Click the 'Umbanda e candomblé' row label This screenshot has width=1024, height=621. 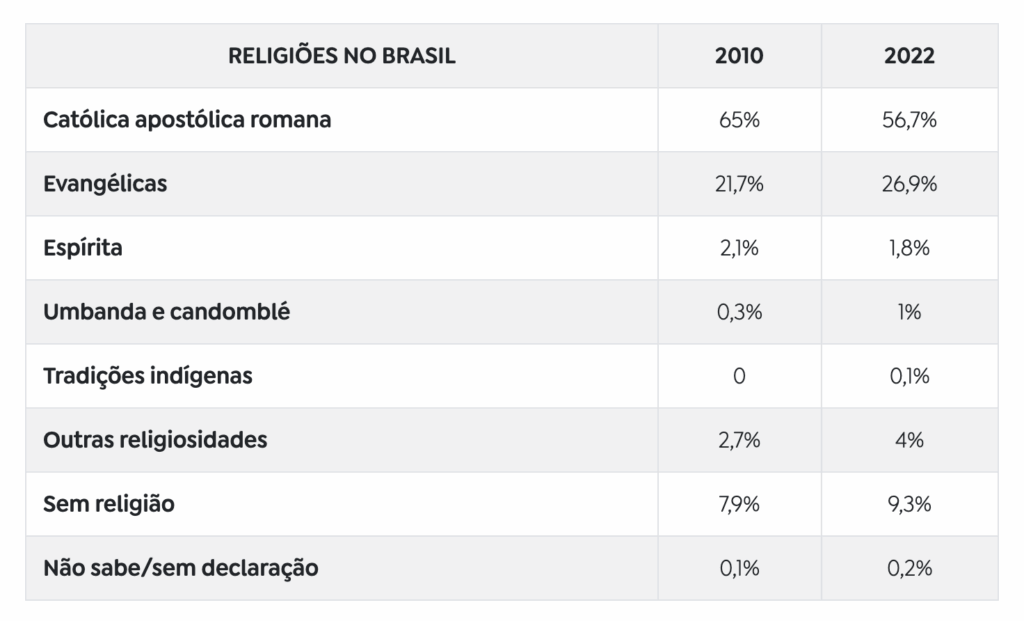tap(166, 312)
